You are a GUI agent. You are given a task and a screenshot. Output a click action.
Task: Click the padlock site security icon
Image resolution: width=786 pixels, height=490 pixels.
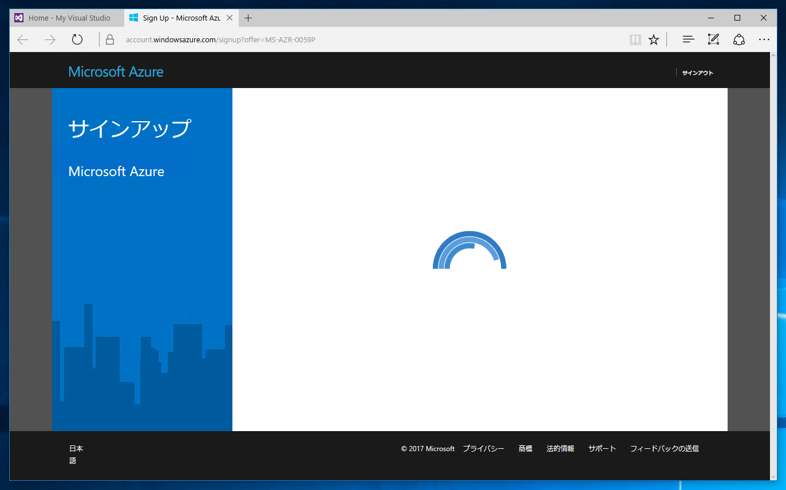[110, 40]
